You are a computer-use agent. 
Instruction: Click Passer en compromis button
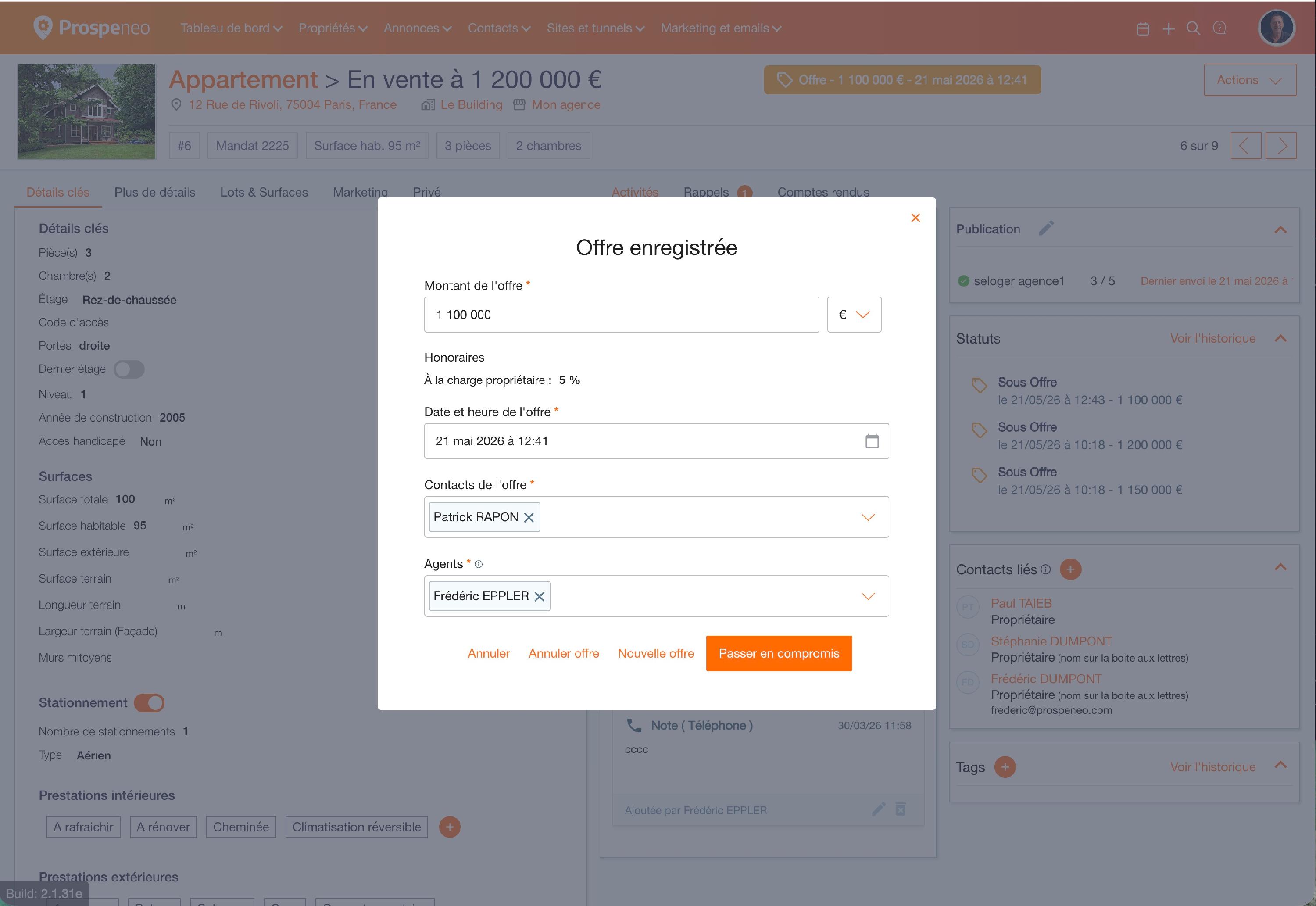779,653
